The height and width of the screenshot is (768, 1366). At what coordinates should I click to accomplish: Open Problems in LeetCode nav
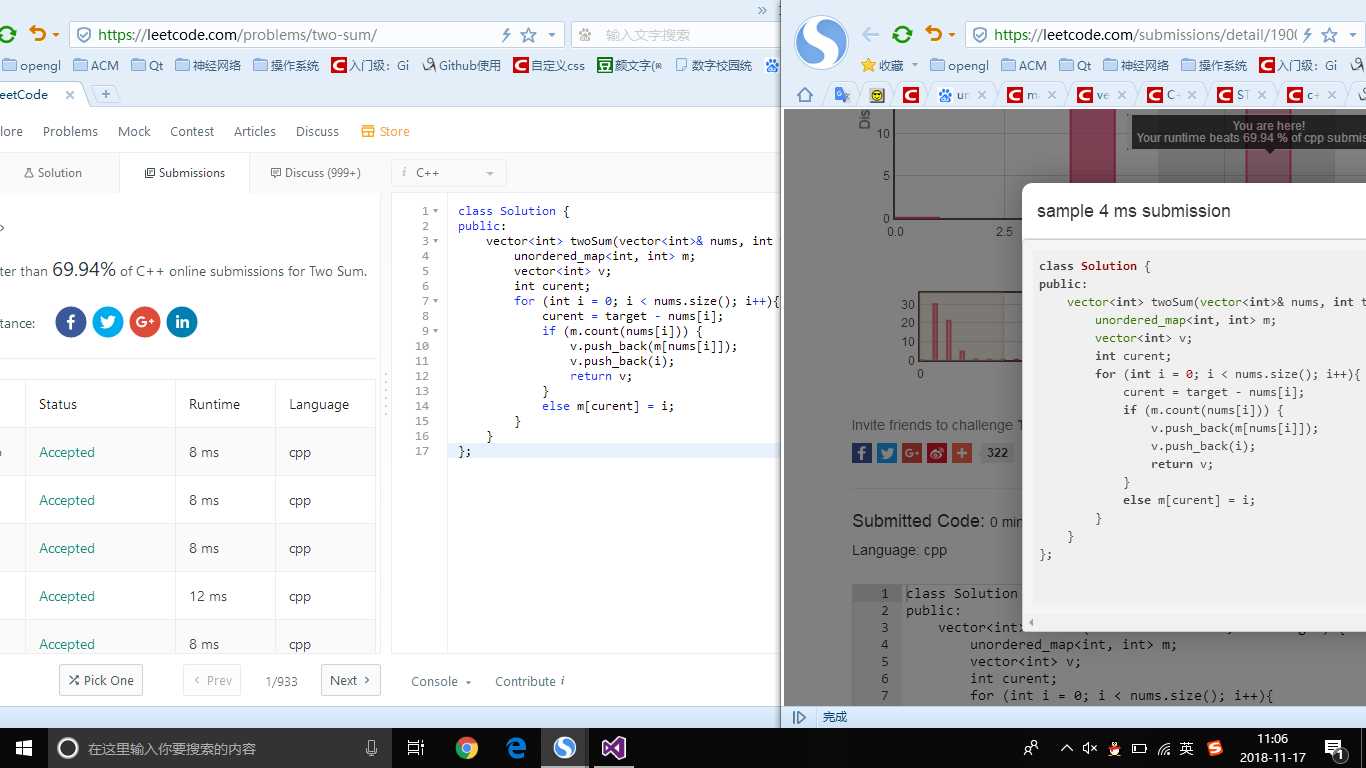pos(70,131)
